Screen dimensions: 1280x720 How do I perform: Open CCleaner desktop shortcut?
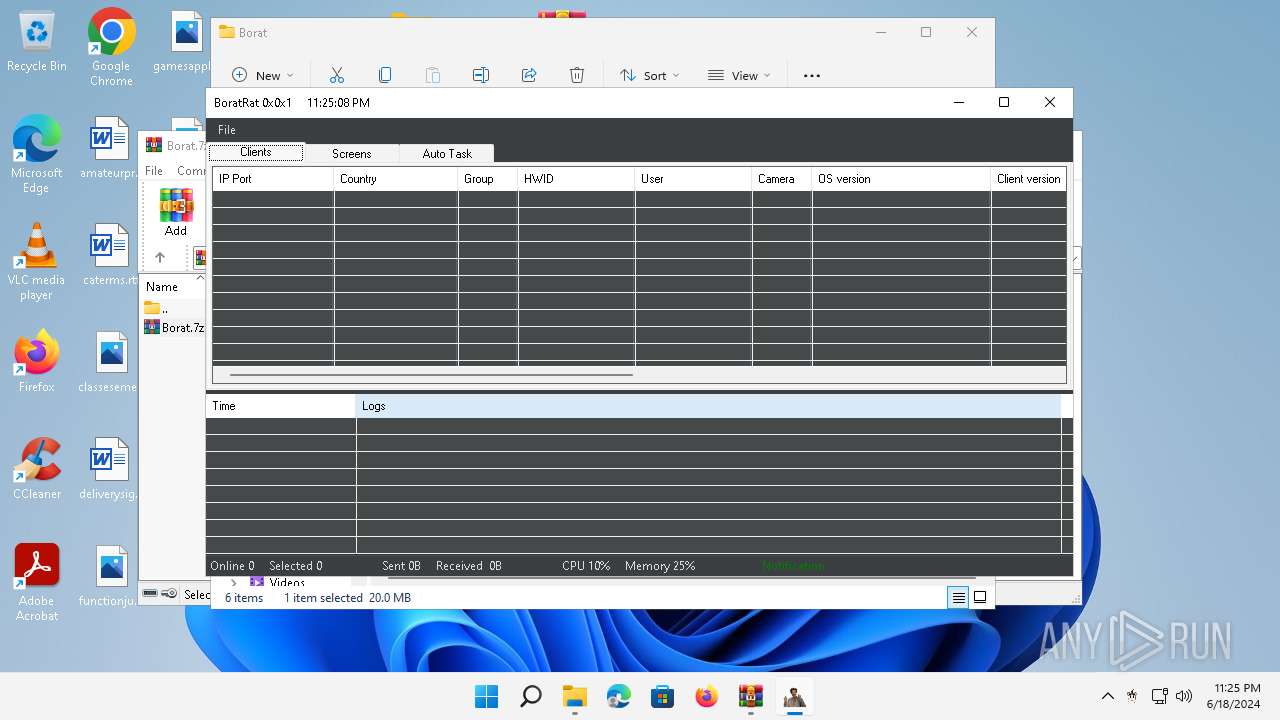coord(37,469)
